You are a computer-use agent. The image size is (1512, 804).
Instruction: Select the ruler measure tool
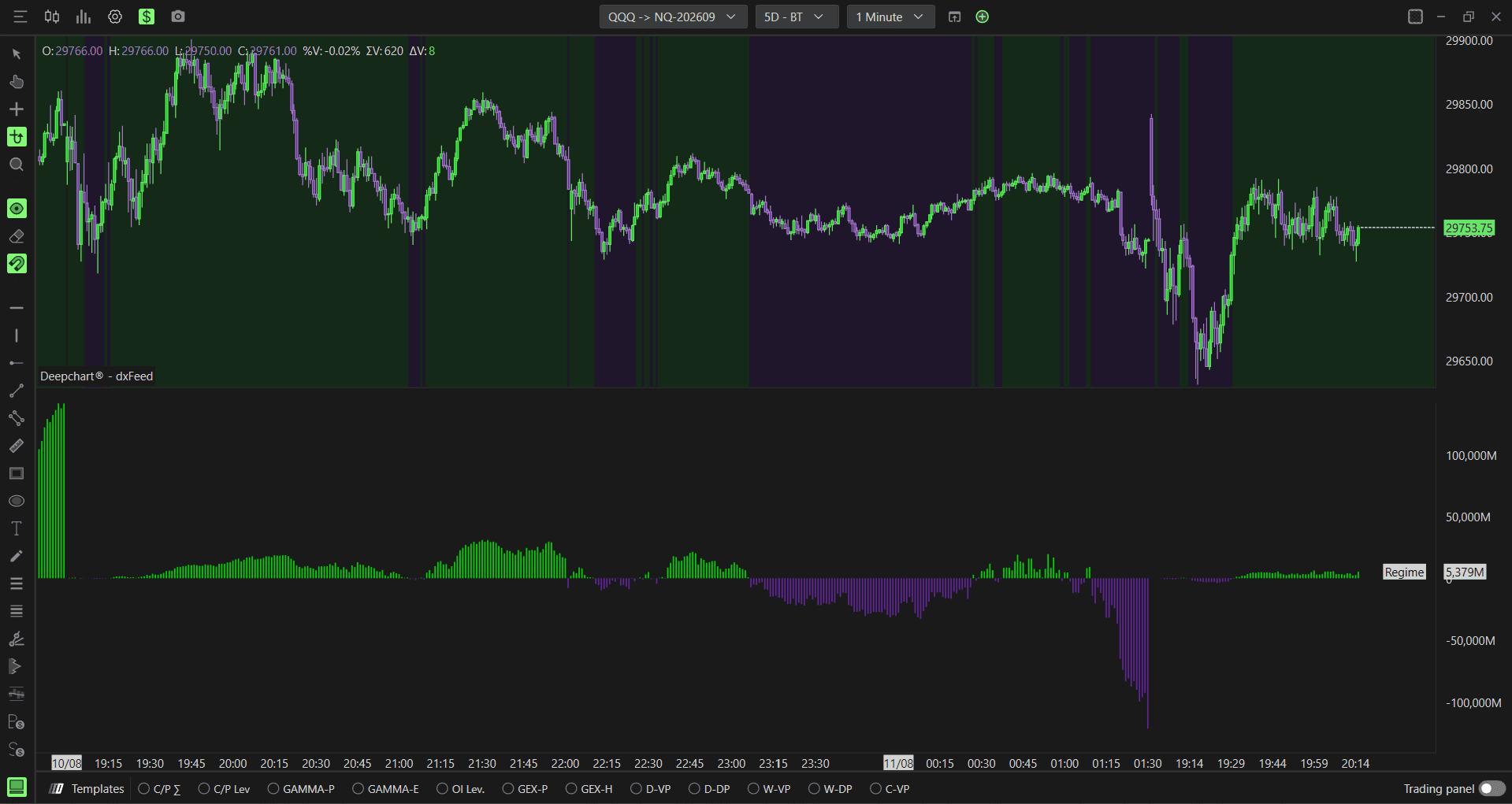[17, 446]
